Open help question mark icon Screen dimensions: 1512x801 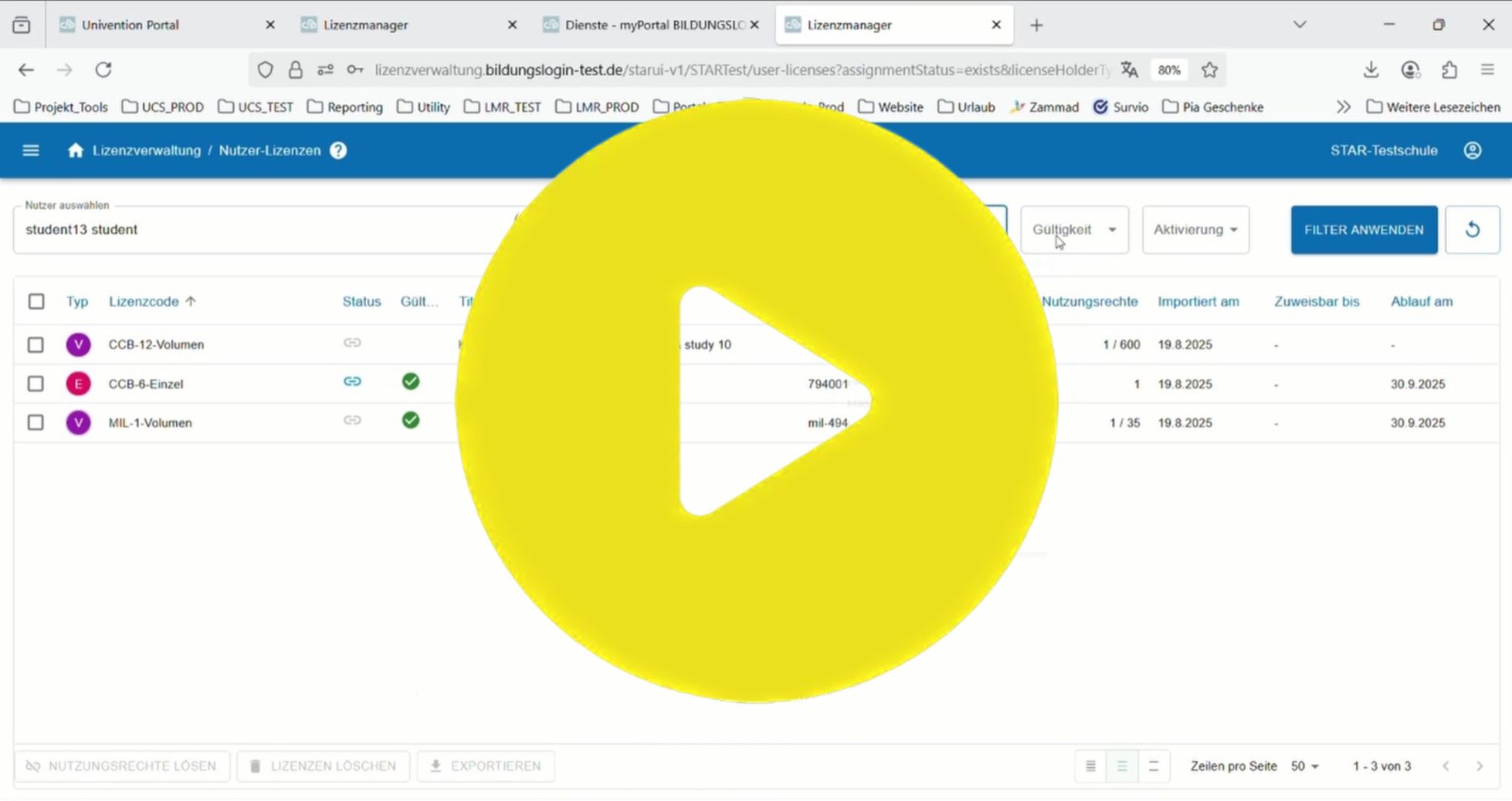338,151
